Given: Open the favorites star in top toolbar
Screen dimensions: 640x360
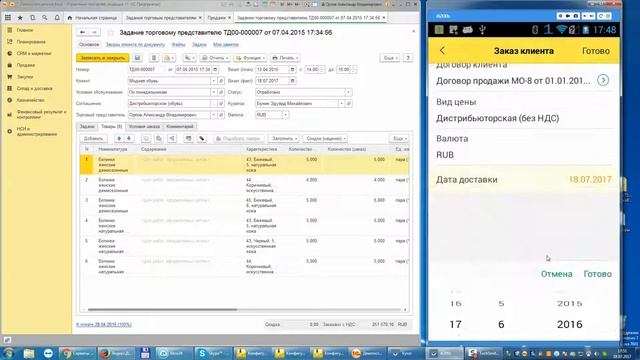Looking at the screenshot, I should pyautogui.click(x=20, y=18).
